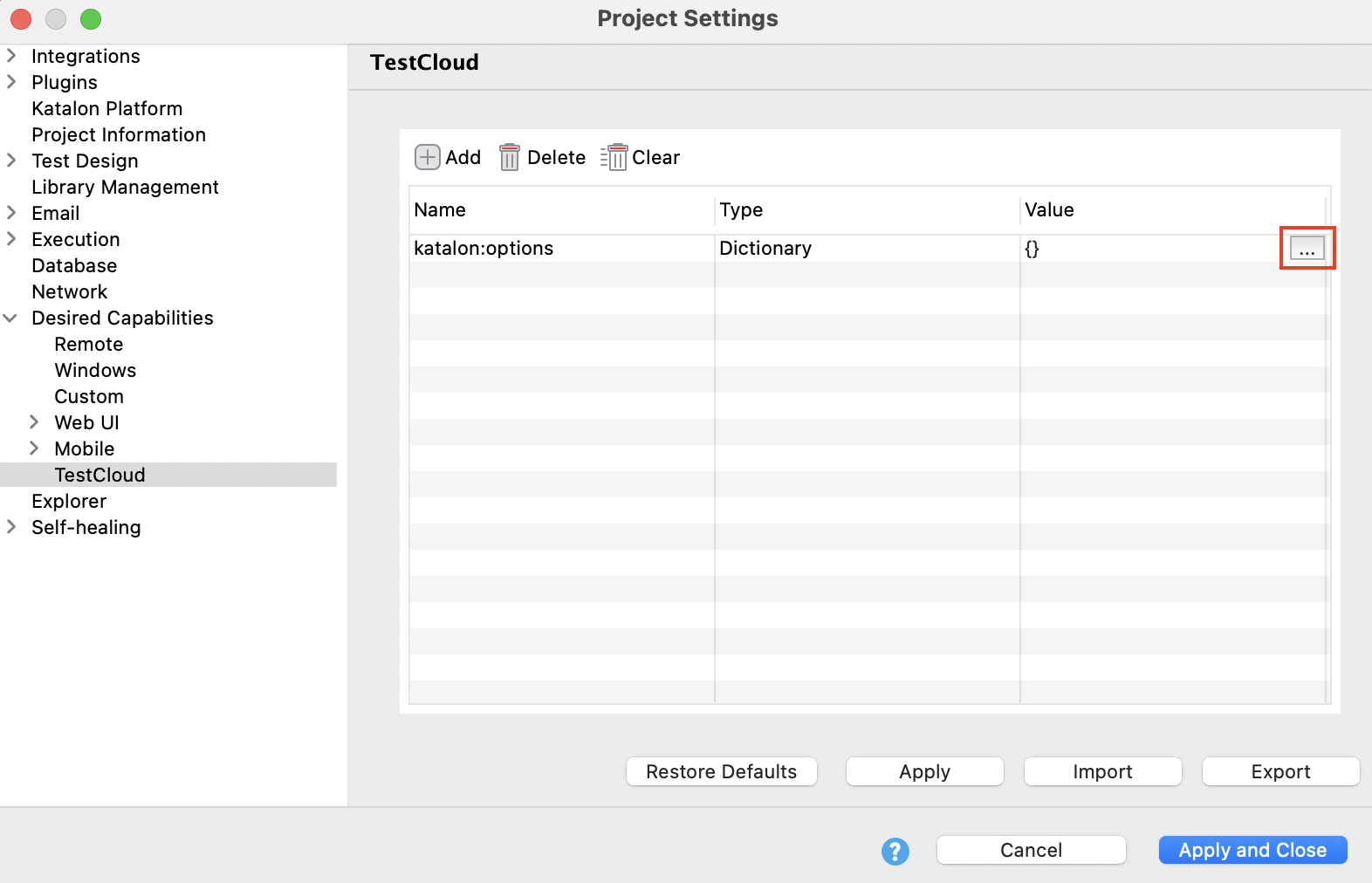
Task: Select Katalon Platform in the sidebar
Action: [106, 109]
